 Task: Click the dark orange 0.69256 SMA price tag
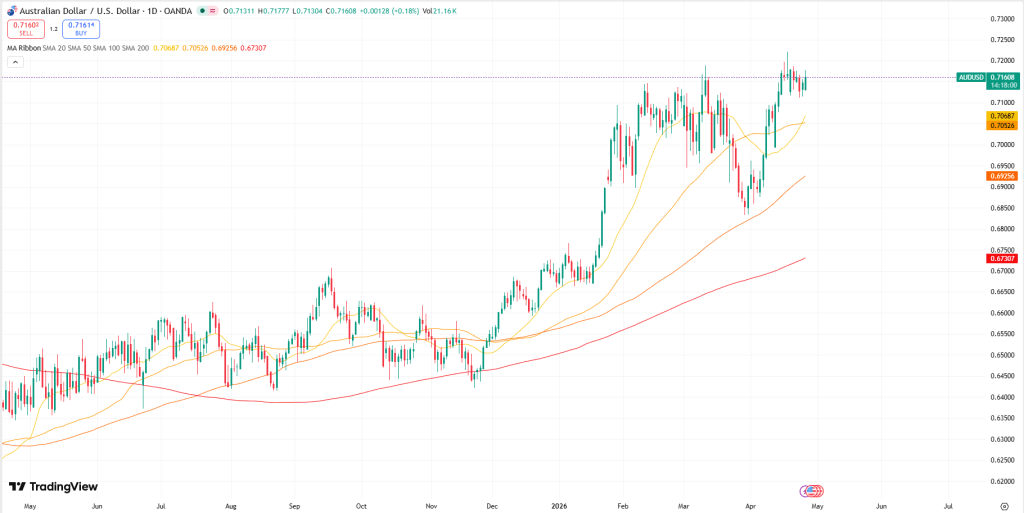pos(1001,176)
